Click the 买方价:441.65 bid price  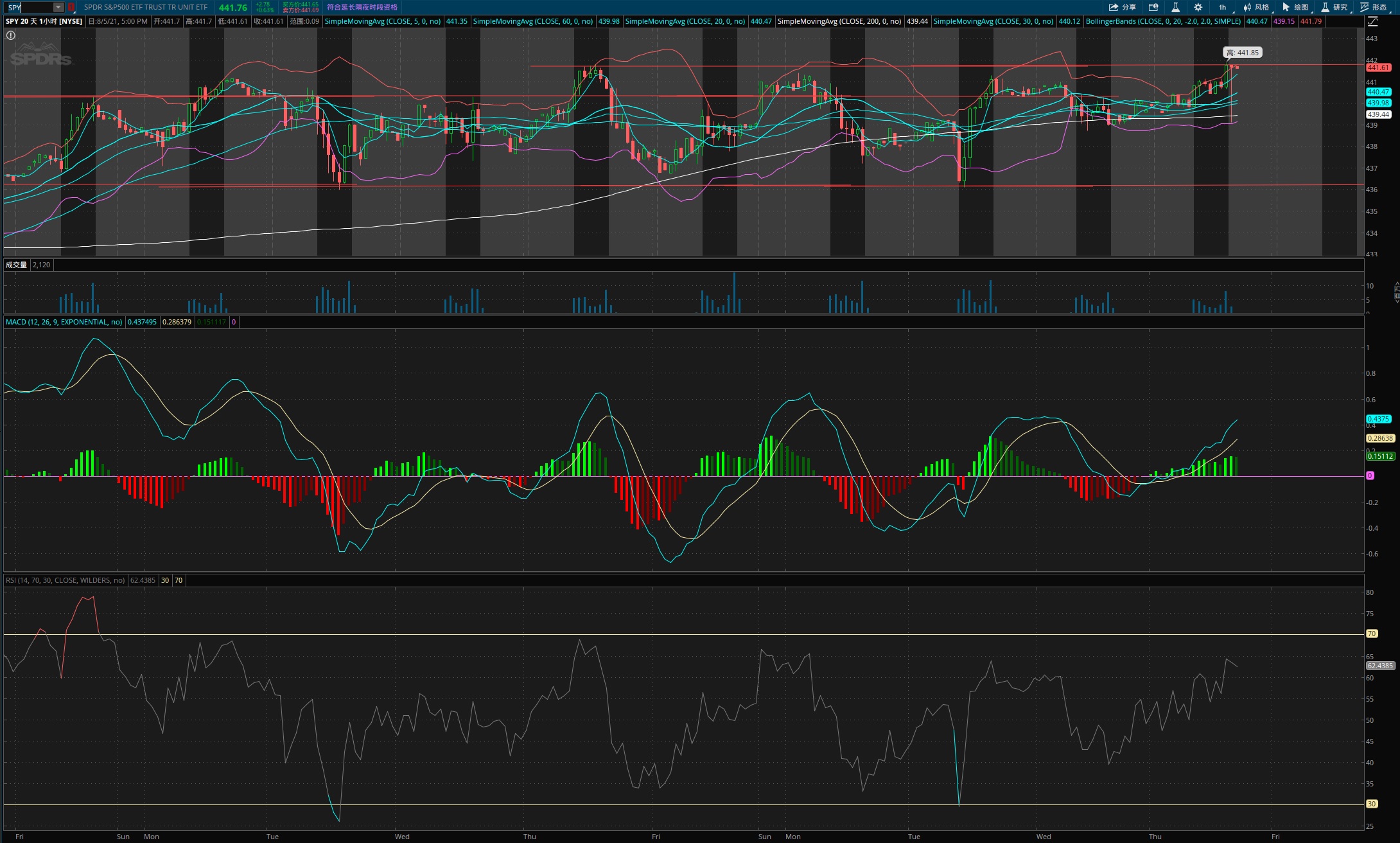(301, 4)
